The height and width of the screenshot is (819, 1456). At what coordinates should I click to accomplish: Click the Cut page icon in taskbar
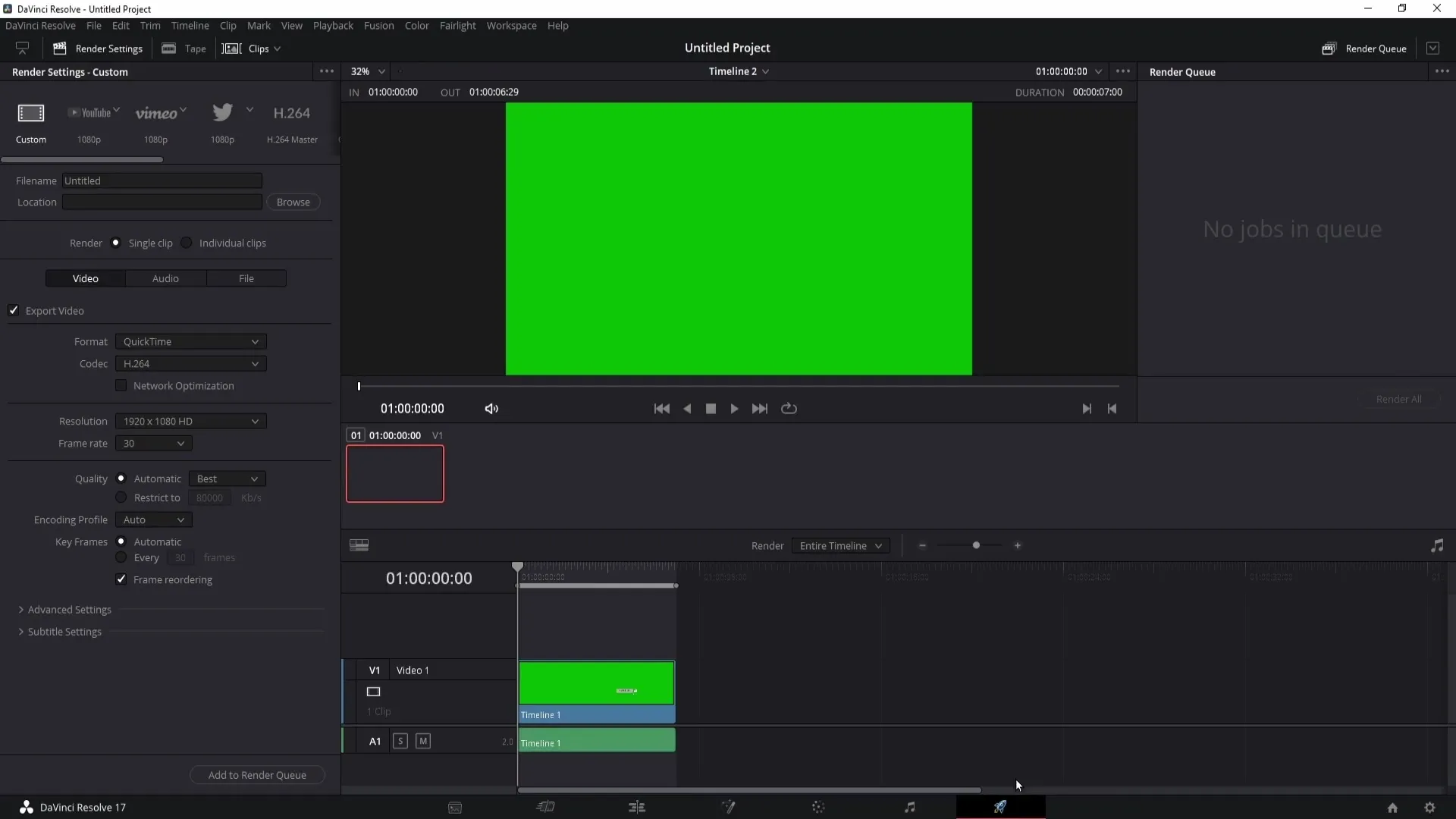pos(546,807)
